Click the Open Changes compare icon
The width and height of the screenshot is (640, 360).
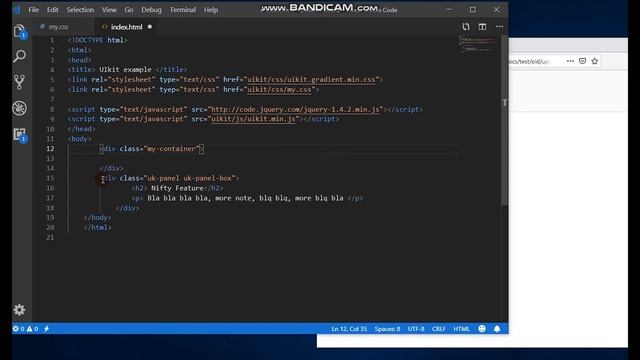[466, 27]
